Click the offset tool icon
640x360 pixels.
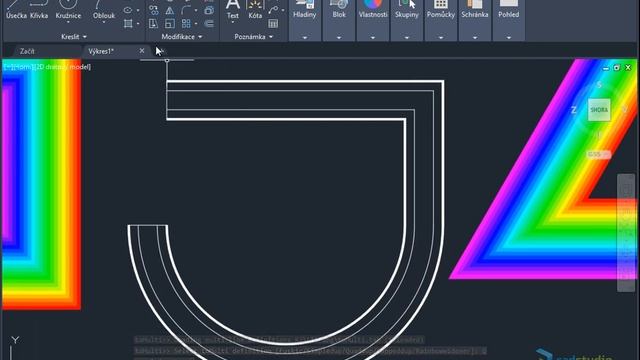[x=209, y=24]
